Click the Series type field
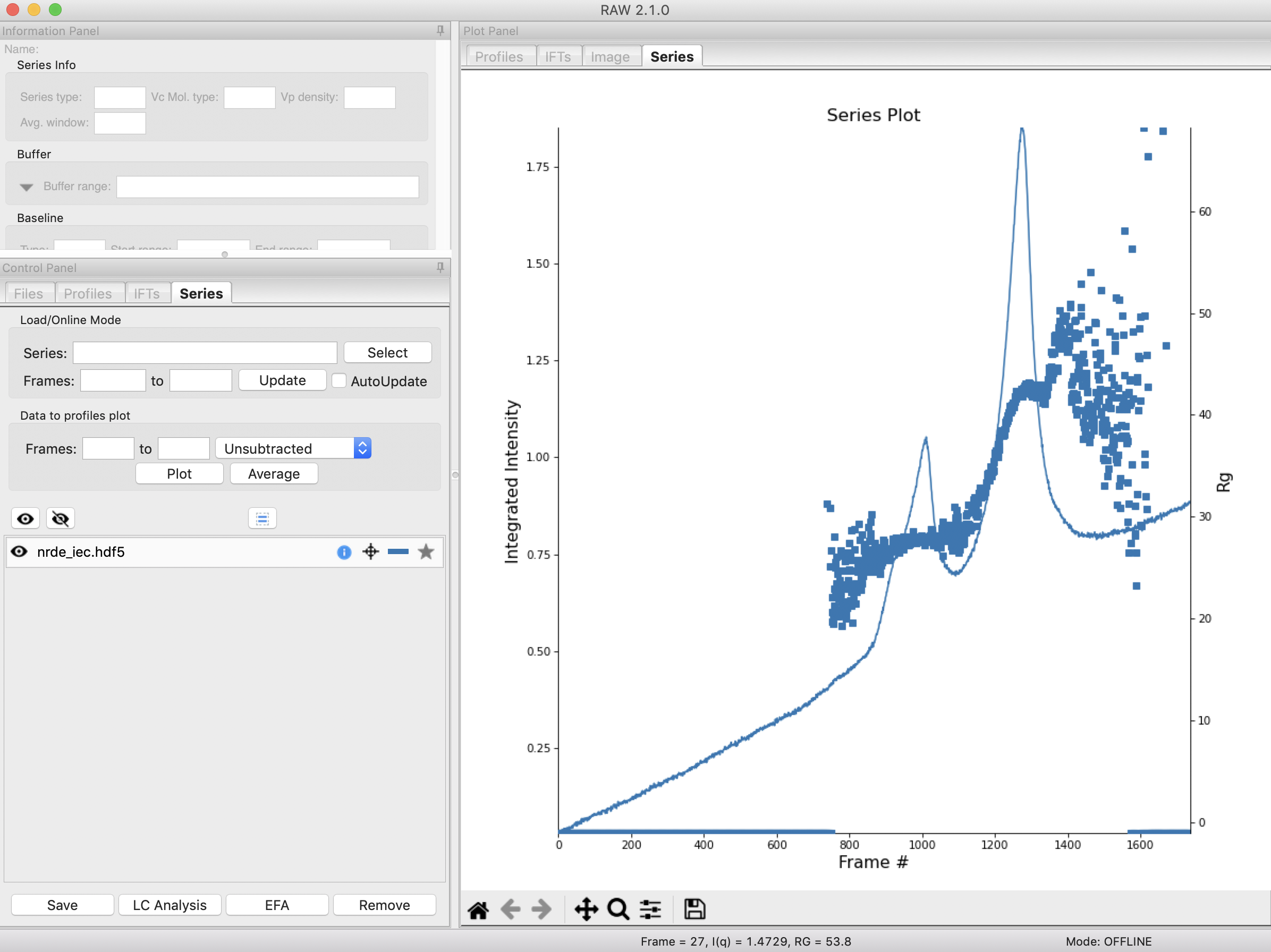1271x952 pixels. (x=120, y=97)
